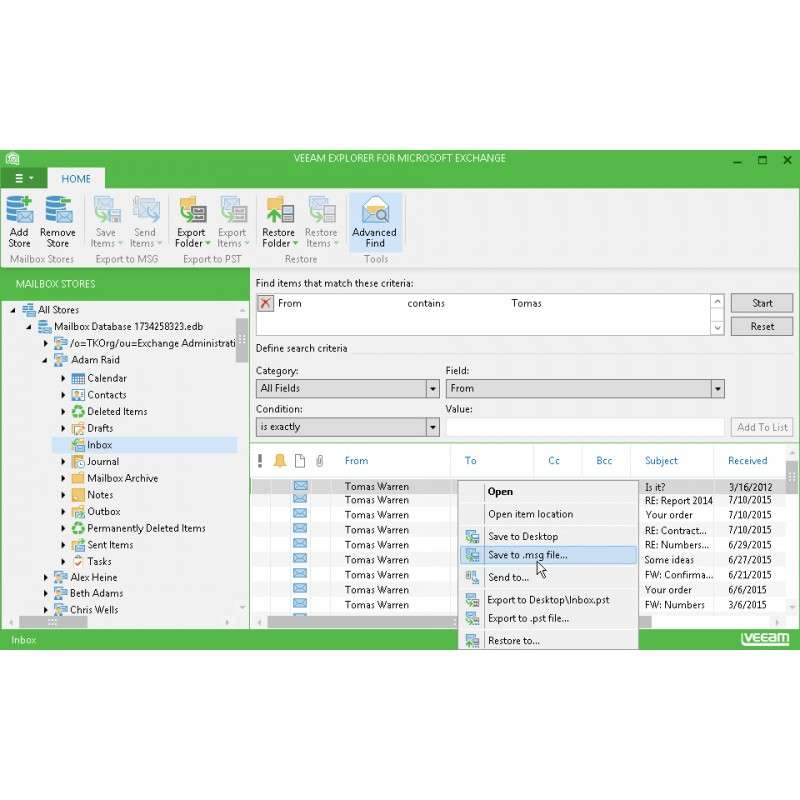The image size is (800, 800).
Task: Click the Notes folder icon
Action: [78, 495]
